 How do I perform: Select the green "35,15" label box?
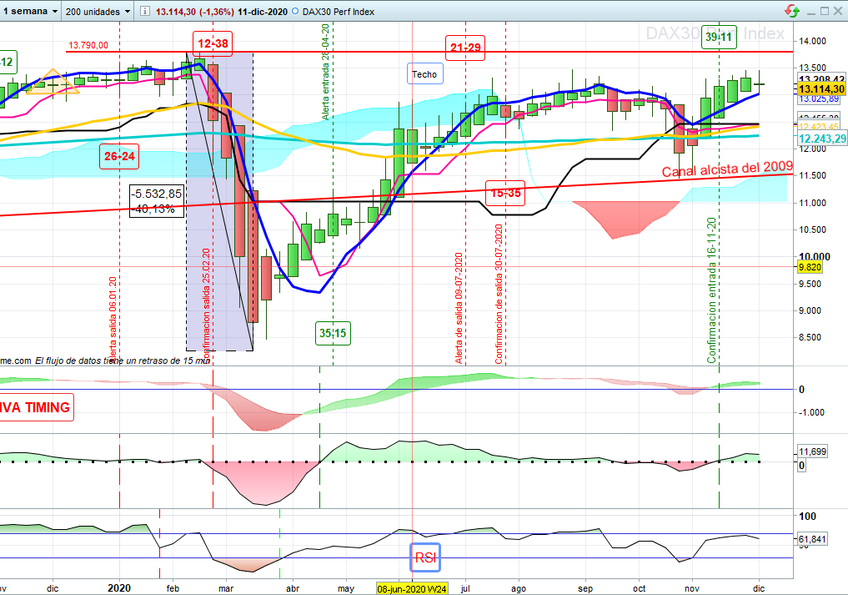point(333,333)
